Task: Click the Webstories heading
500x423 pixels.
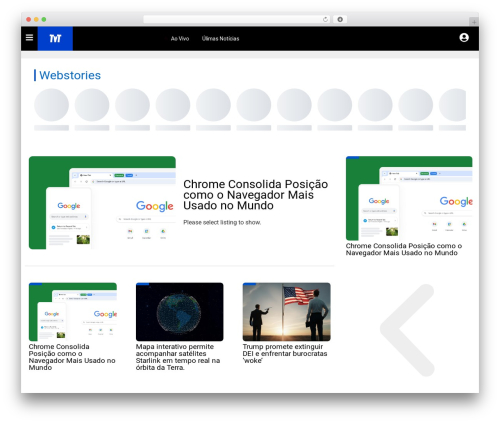Action: click(70, 75)
